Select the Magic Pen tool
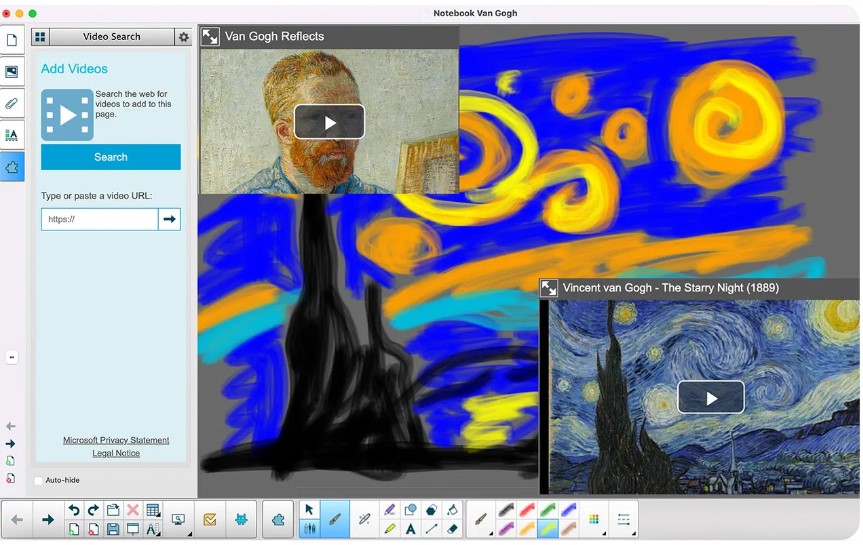The image size is (863, 545). click(364, 520)
